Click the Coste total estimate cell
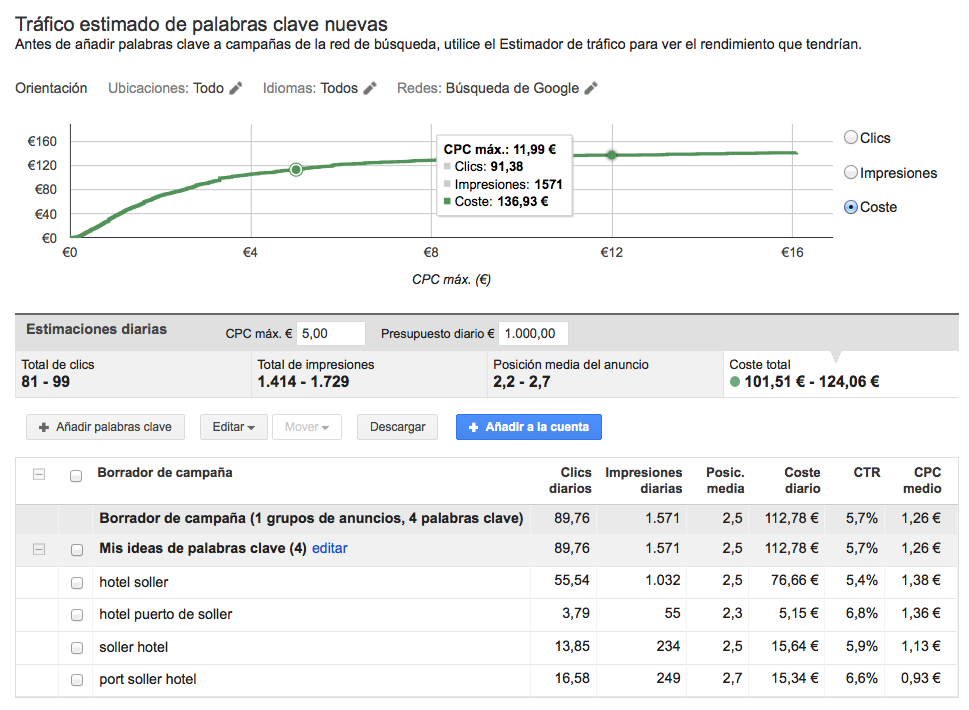Screen dimensions: 969x710 click(840, 373)
